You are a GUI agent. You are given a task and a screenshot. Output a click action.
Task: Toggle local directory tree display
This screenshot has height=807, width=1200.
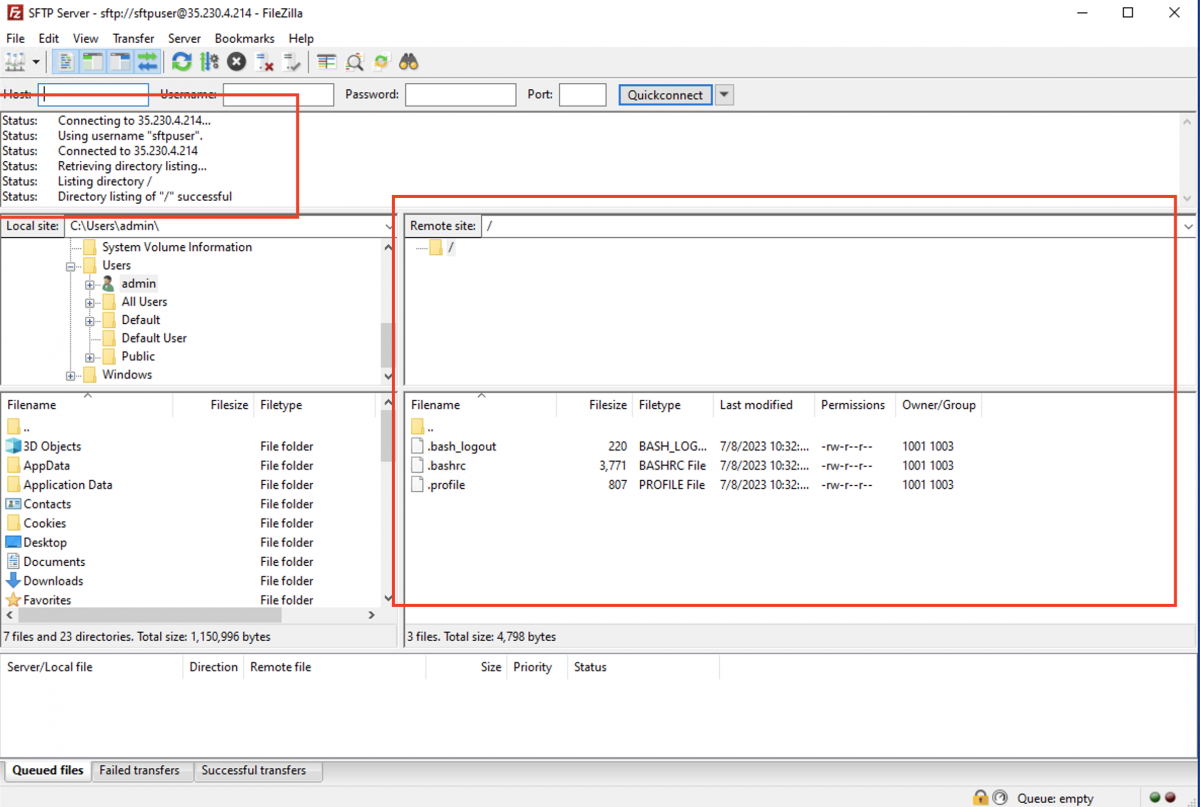92,62
